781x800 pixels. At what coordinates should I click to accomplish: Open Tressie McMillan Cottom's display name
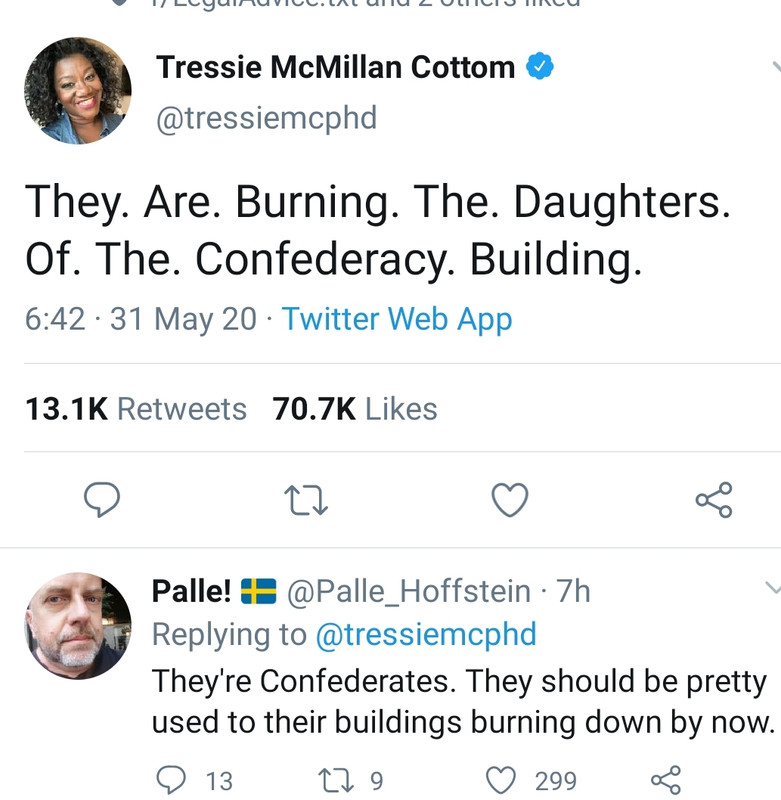tap(336, 67)
